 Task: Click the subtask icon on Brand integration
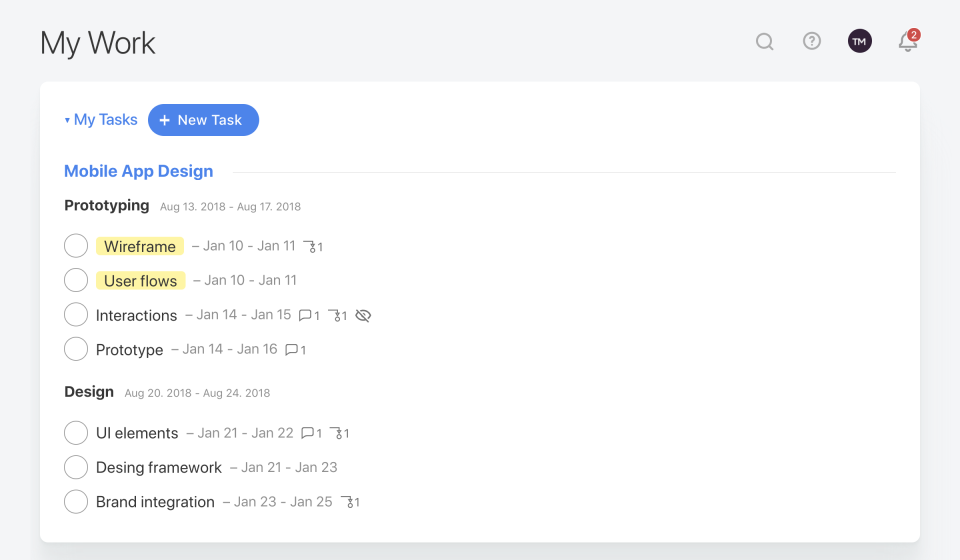(x=347, y=502)
